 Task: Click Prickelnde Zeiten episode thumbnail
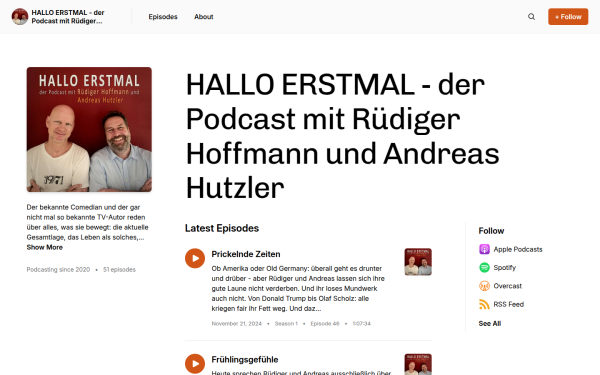(418, 262)
